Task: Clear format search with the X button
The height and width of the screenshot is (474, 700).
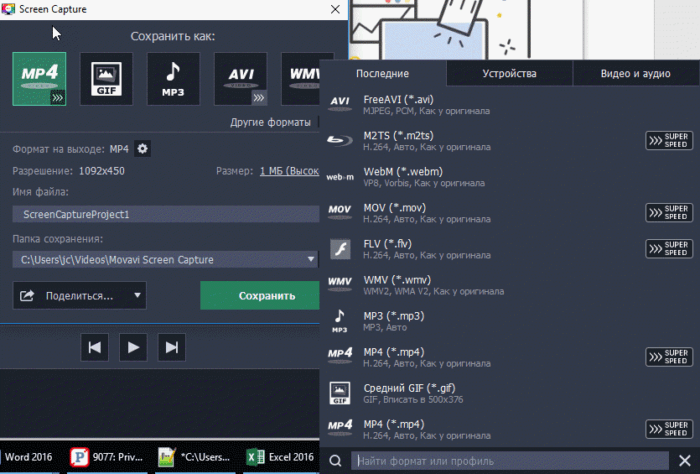Action: 685,461
